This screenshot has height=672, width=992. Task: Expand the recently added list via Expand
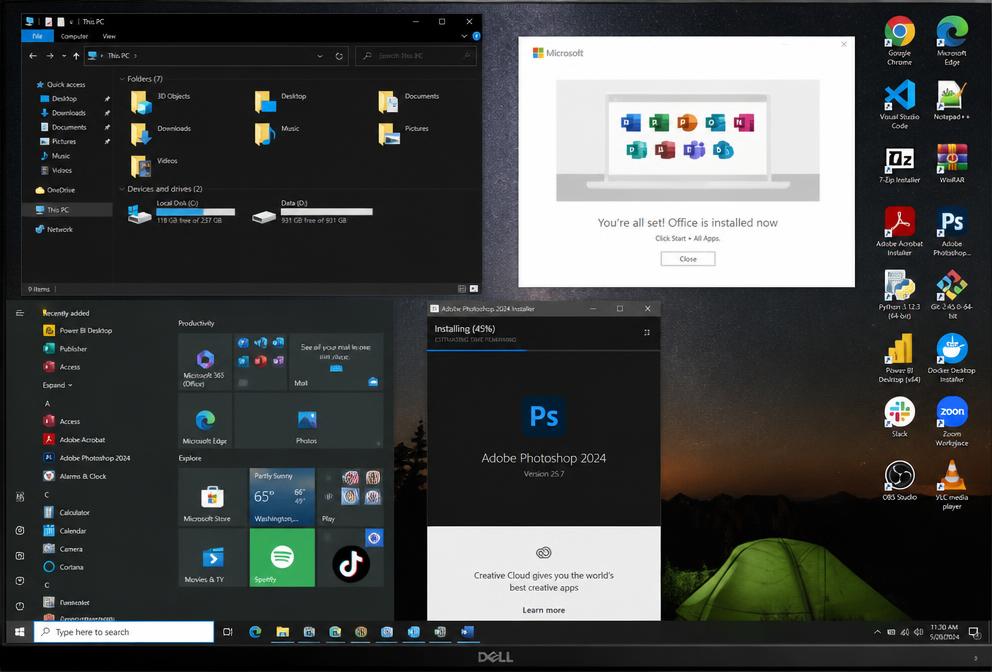pyautogui.click(x=58, y=385)
